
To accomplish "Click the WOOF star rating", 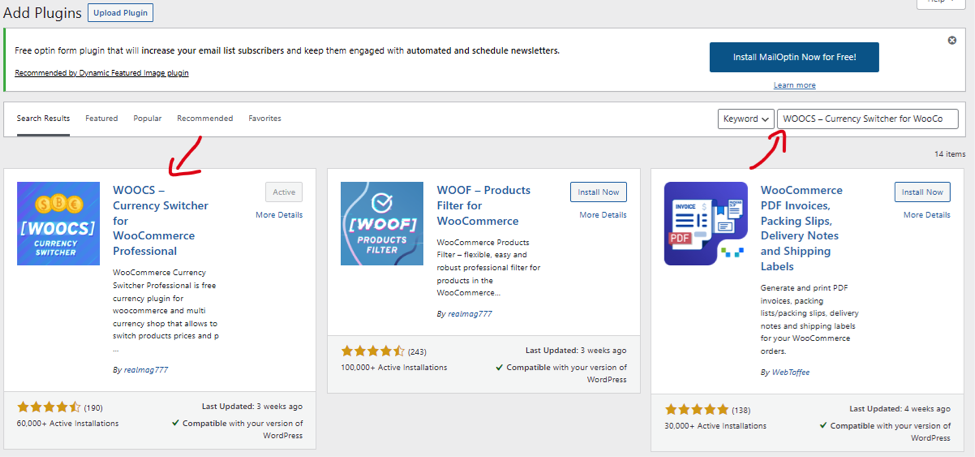I will tap(373, 351).
